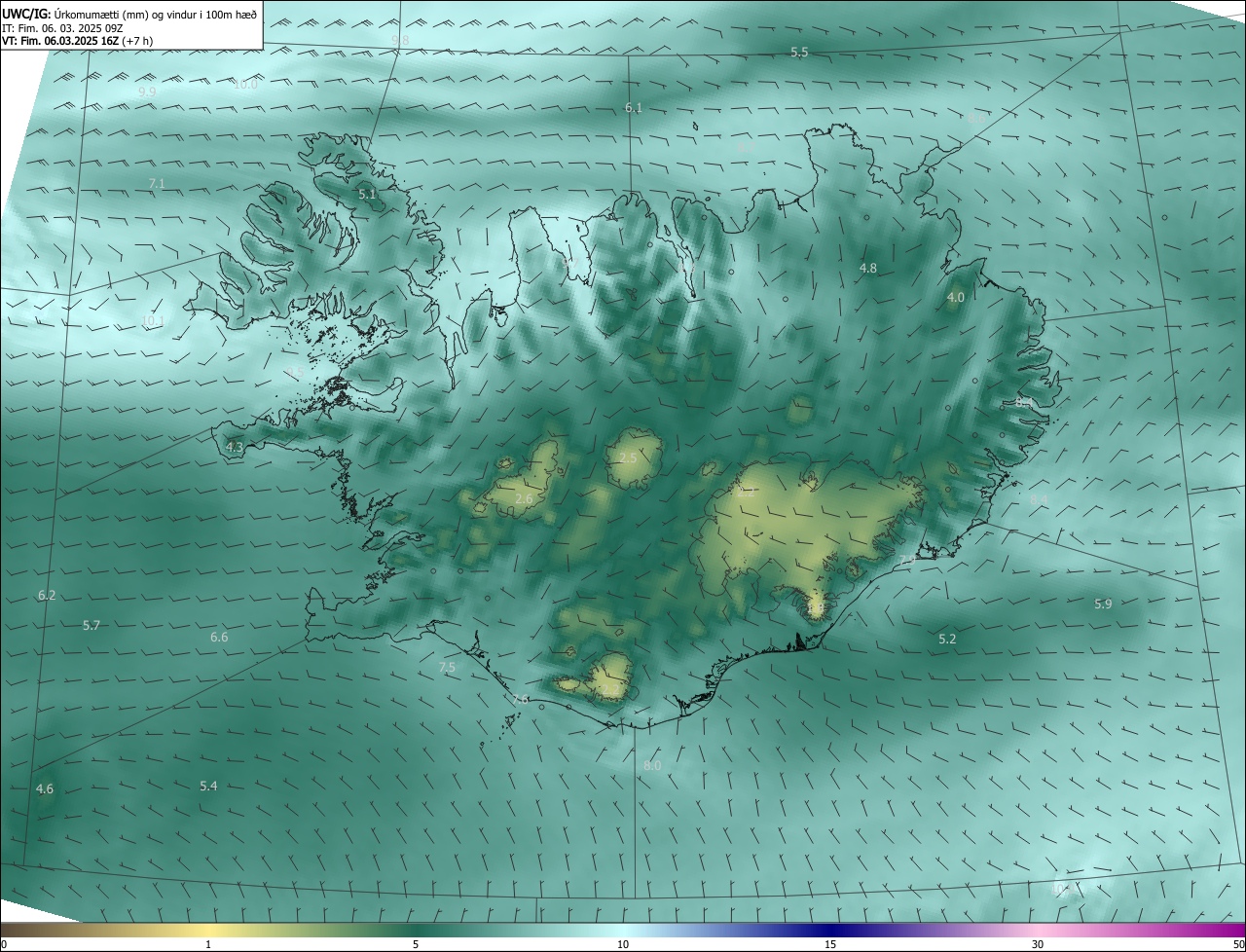Click the colour scale tick label 15
Viewport: 1246px width, 952px height.
830,945
